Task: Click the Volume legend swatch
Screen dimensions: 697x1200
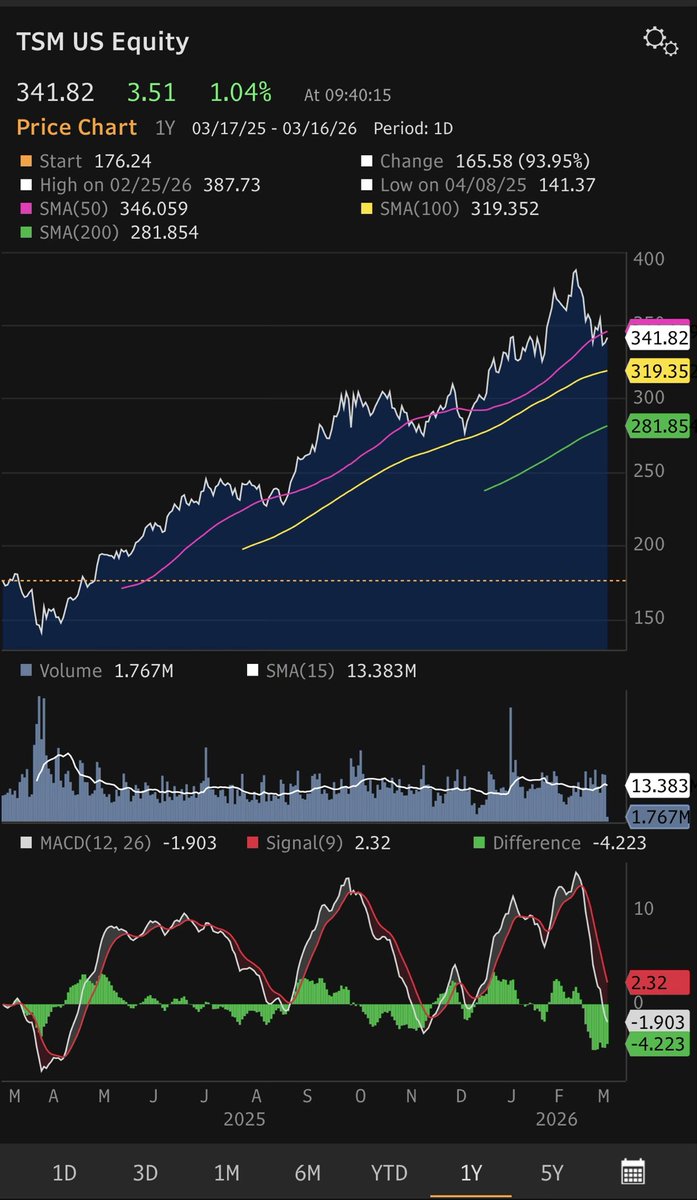Action: (x=24, y=671)
